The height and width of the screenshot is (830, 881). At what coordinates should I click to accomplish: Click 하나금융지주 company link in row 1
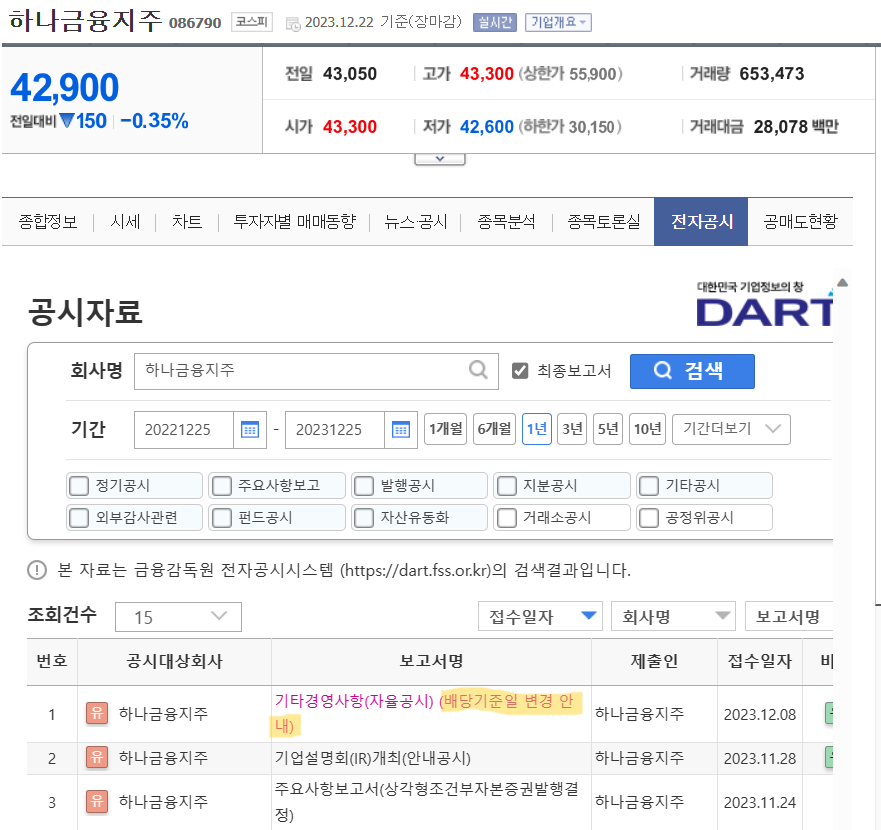pos(163,714)
